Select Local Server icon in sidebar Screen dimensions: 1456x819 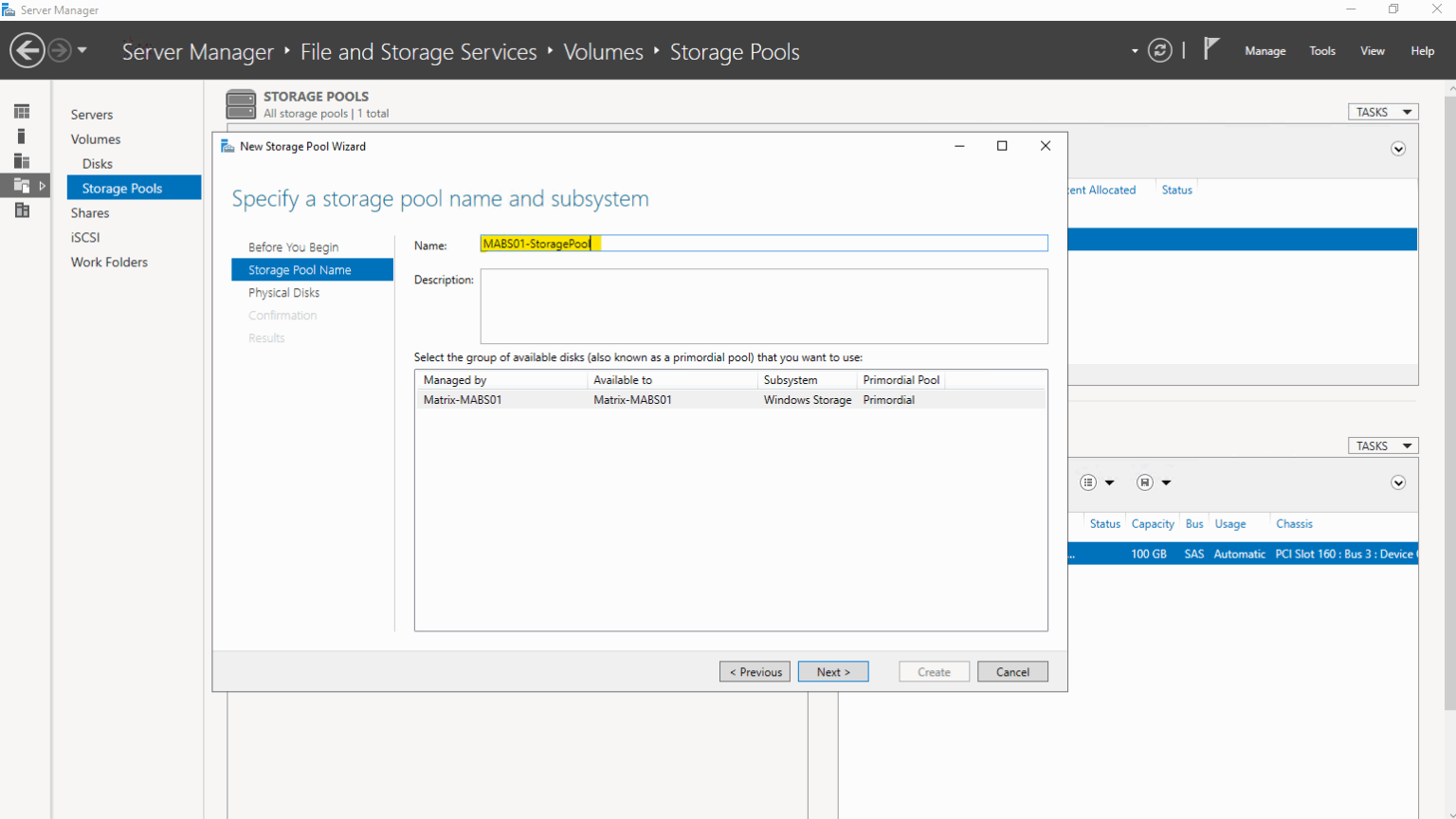click(x=22, y=136)
